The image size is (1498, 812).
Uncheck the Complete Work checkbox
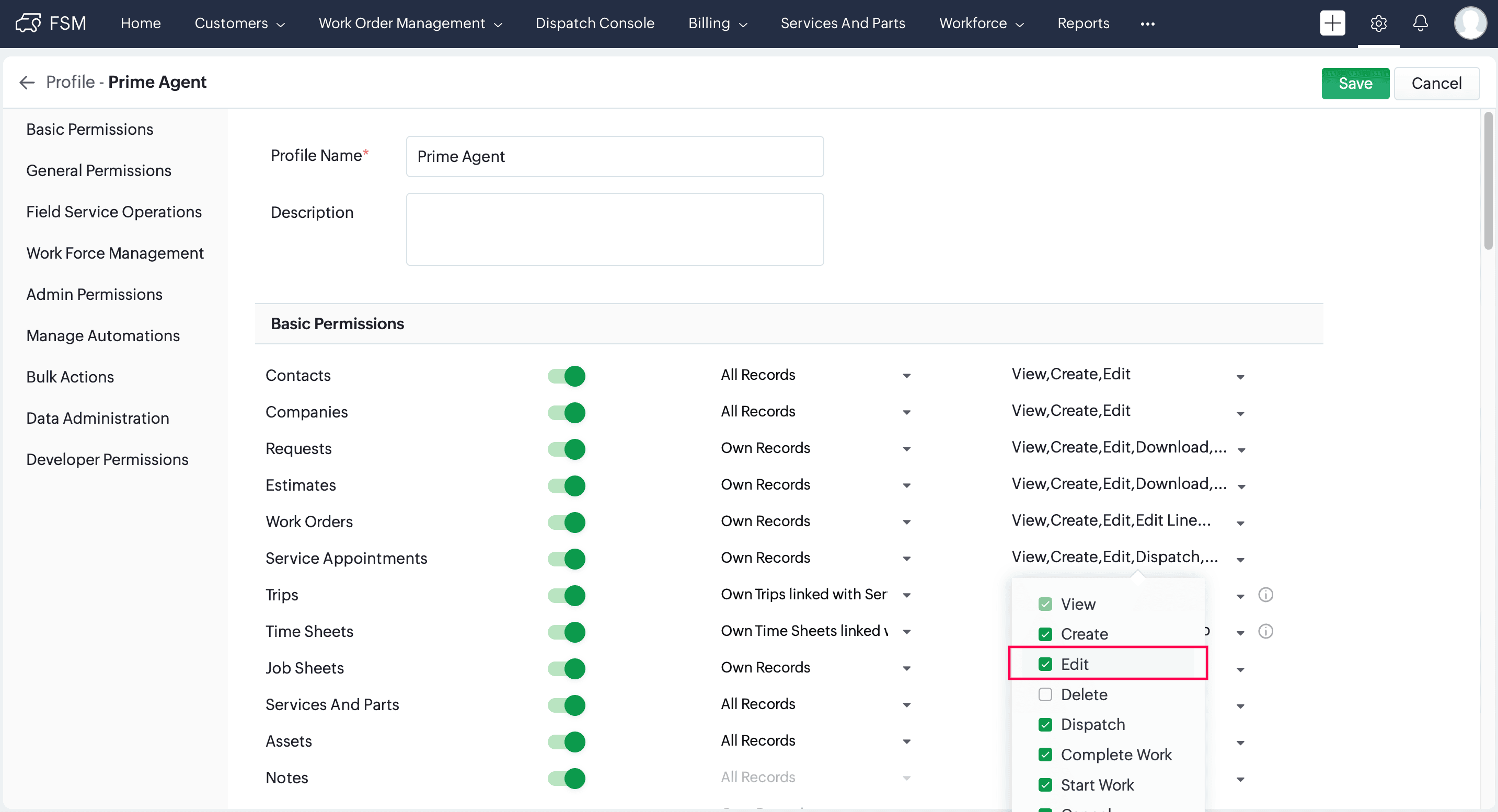point(1045,755)
